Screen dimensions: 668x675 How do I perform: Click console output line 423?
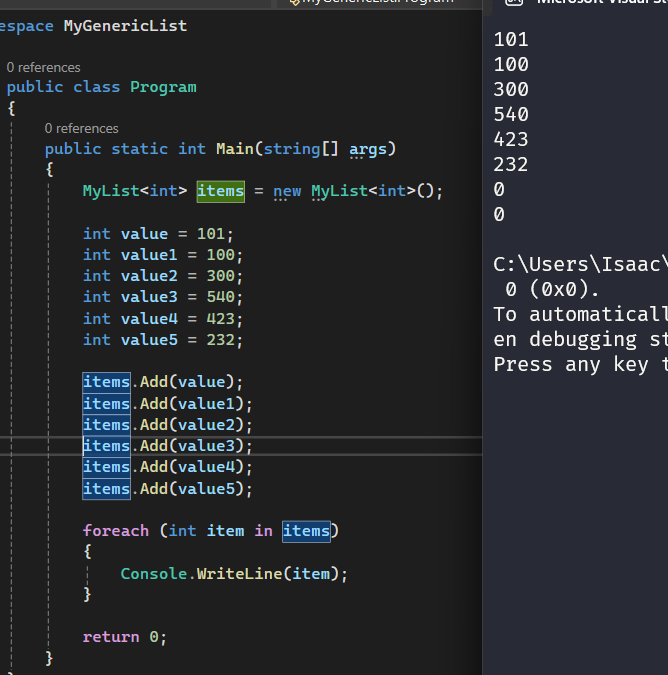(x=511, y=140)
